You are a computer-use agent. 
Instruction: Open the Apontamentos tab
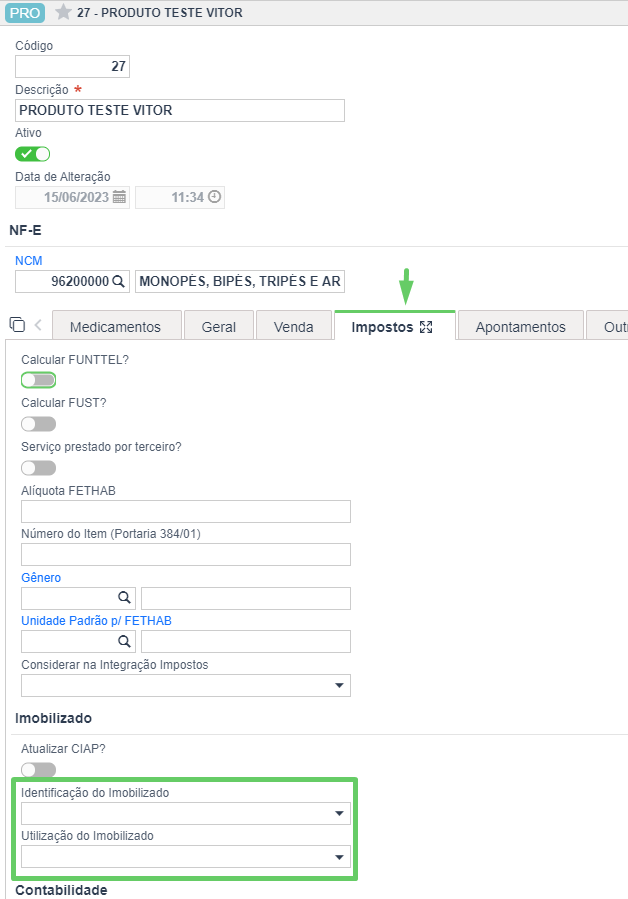coord(521,327)
